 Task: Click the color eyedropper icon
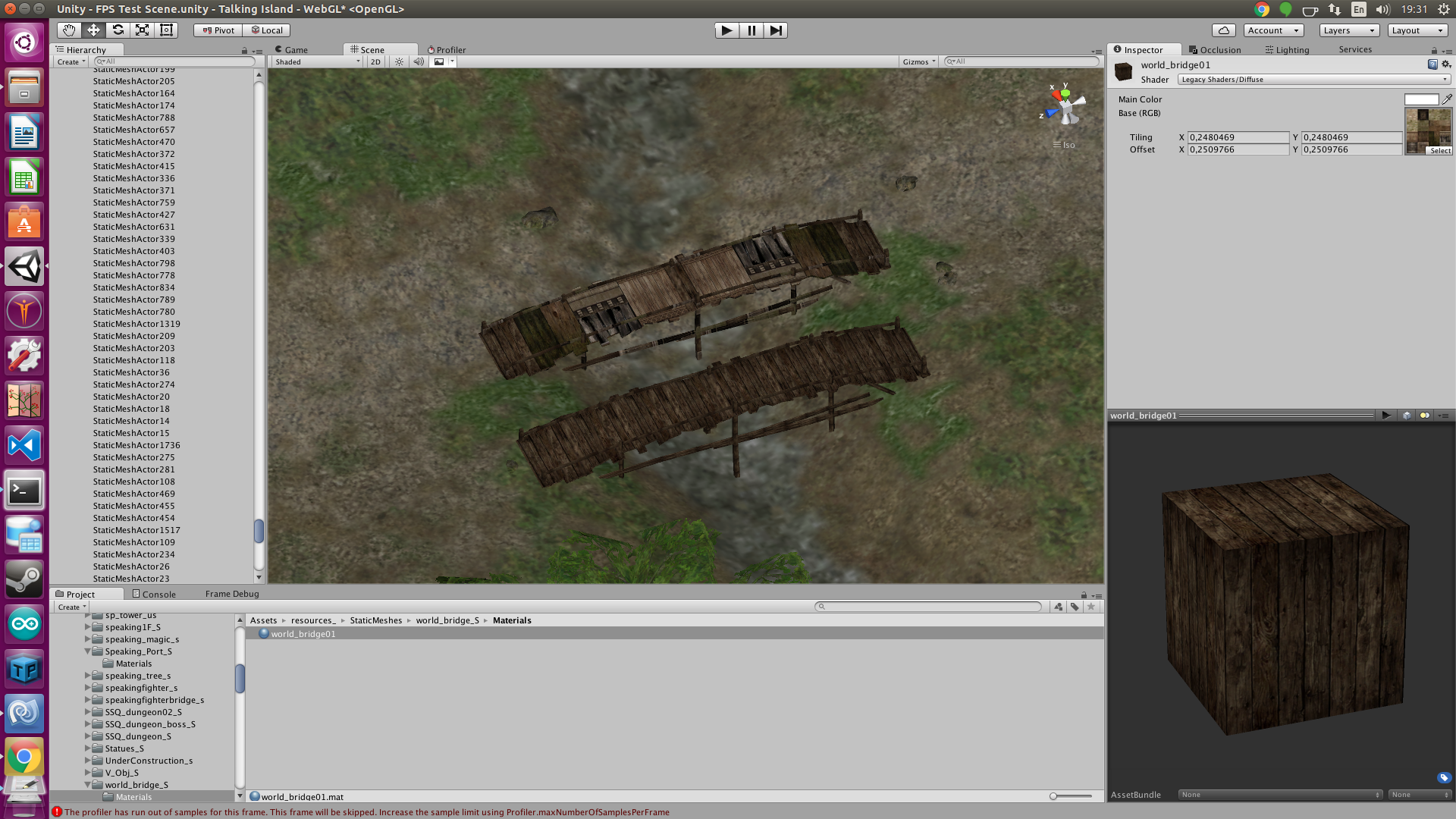tap(1447, 99)
